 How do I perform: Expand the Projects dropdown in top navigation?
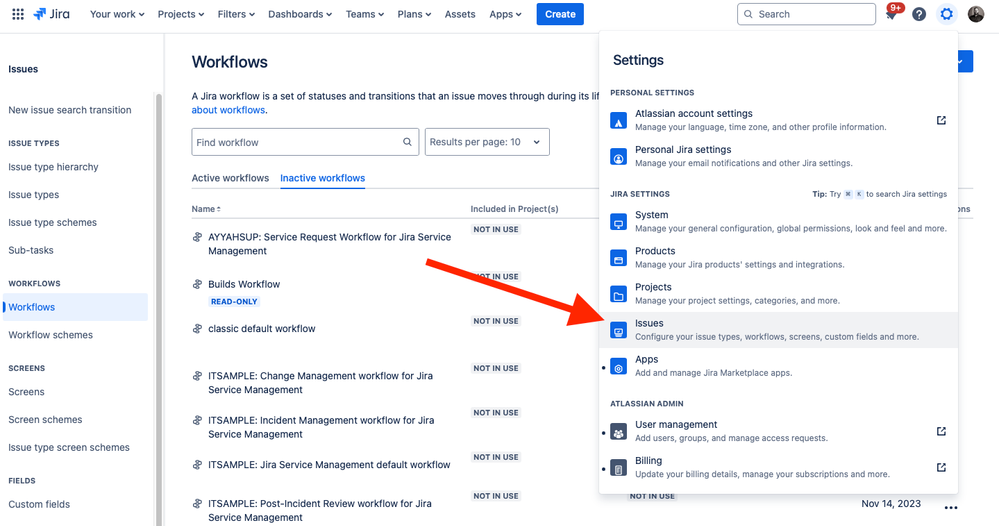(x=181, y=14)
